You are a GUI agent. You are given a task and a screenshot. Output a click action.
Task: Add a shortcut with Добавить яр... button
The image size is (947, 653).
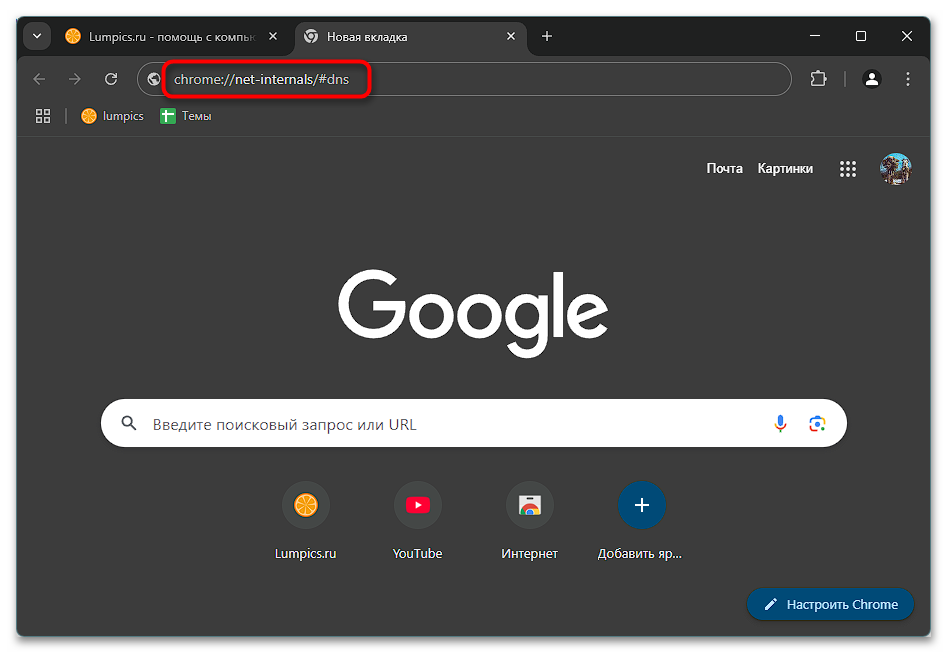coord(641,521)
